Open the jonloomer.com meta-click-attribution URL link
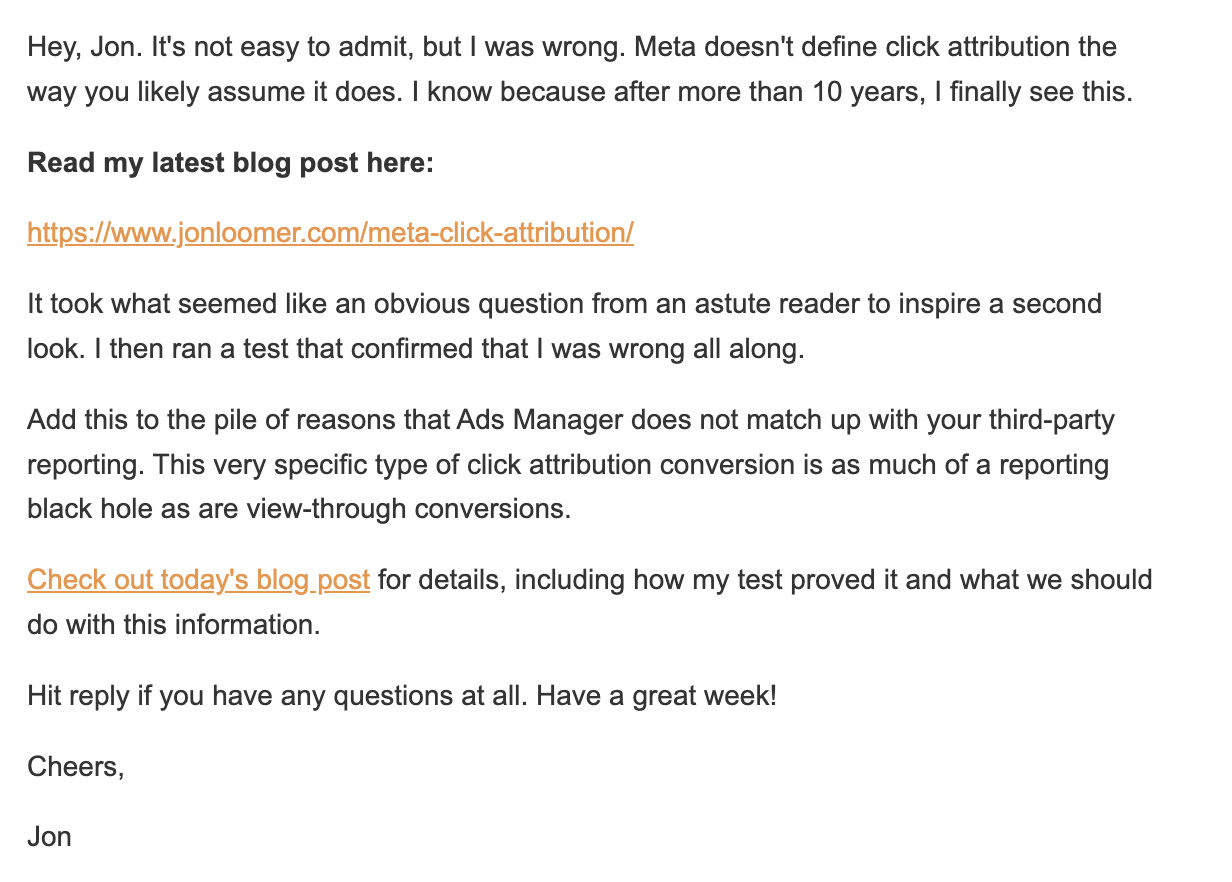This screenshot has height=882, width=1232. pyautogui.click(x=330, y=233)
